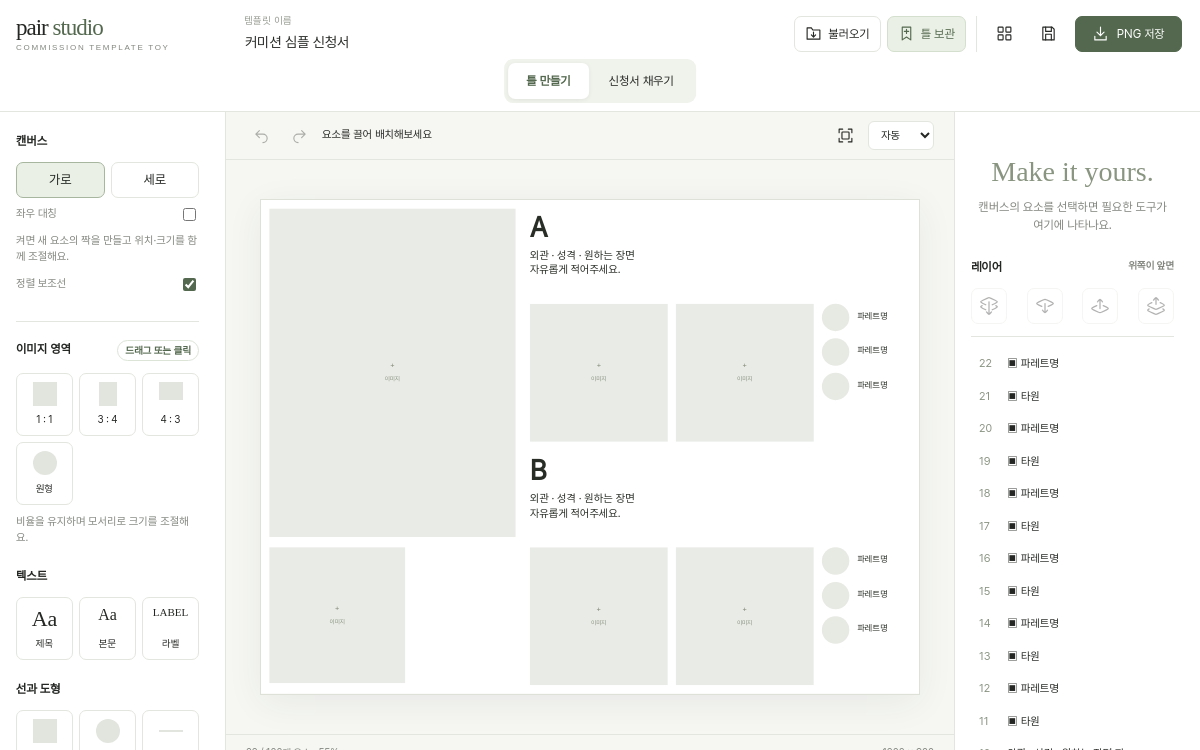
Task: Select layer 20 파레트명
Action: pos(1072,428)
